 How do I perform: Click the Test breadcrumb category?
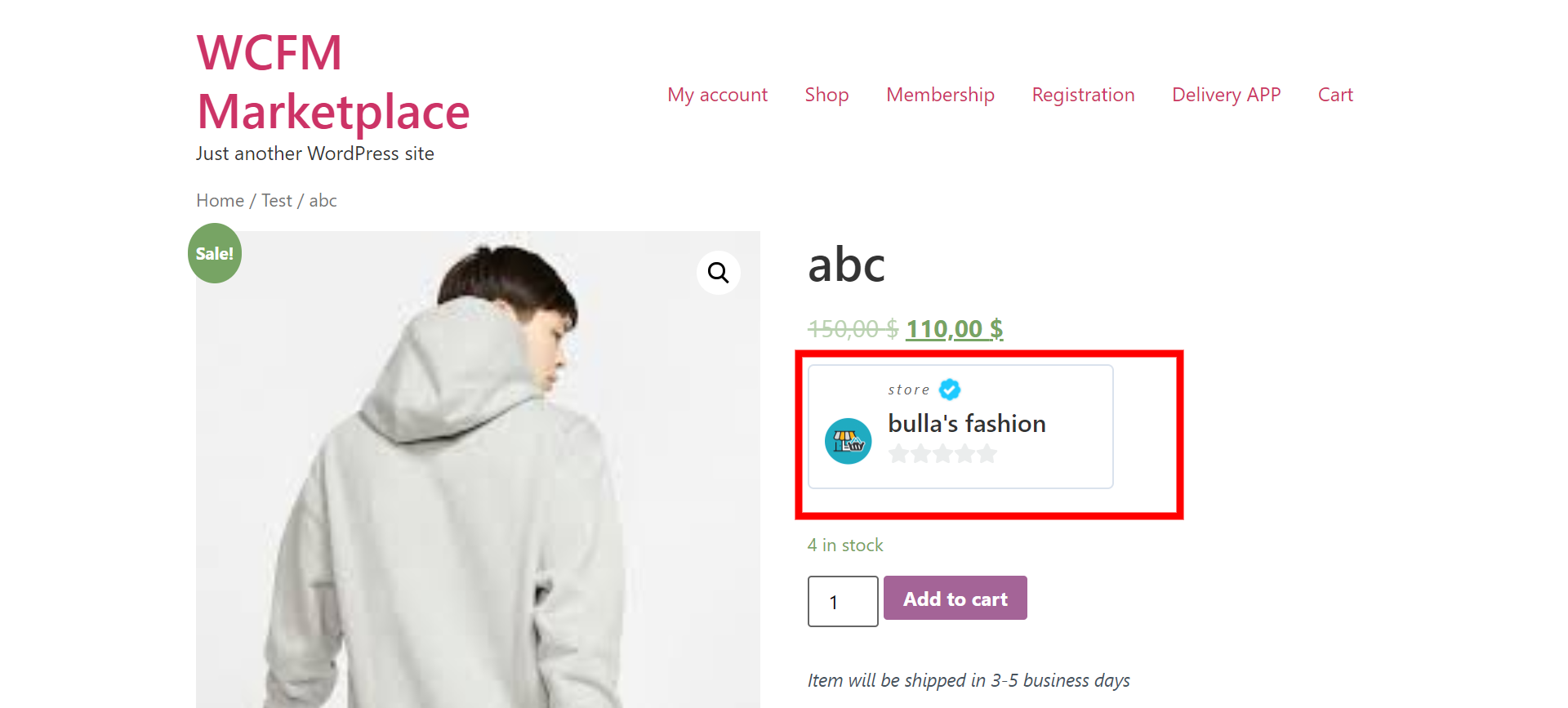click(276, 201)
